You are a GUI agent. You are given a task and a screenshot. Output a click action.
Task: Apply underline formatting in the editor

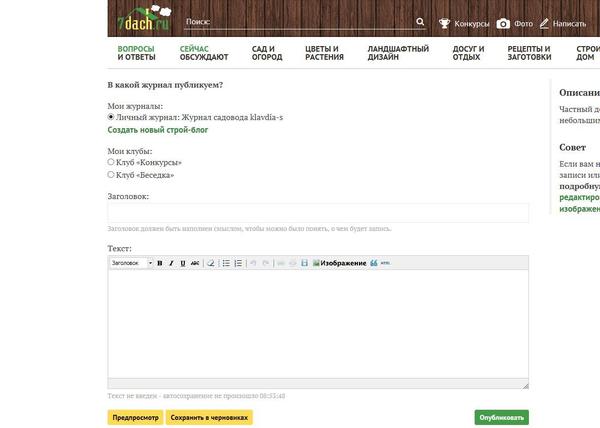[182, 263]
